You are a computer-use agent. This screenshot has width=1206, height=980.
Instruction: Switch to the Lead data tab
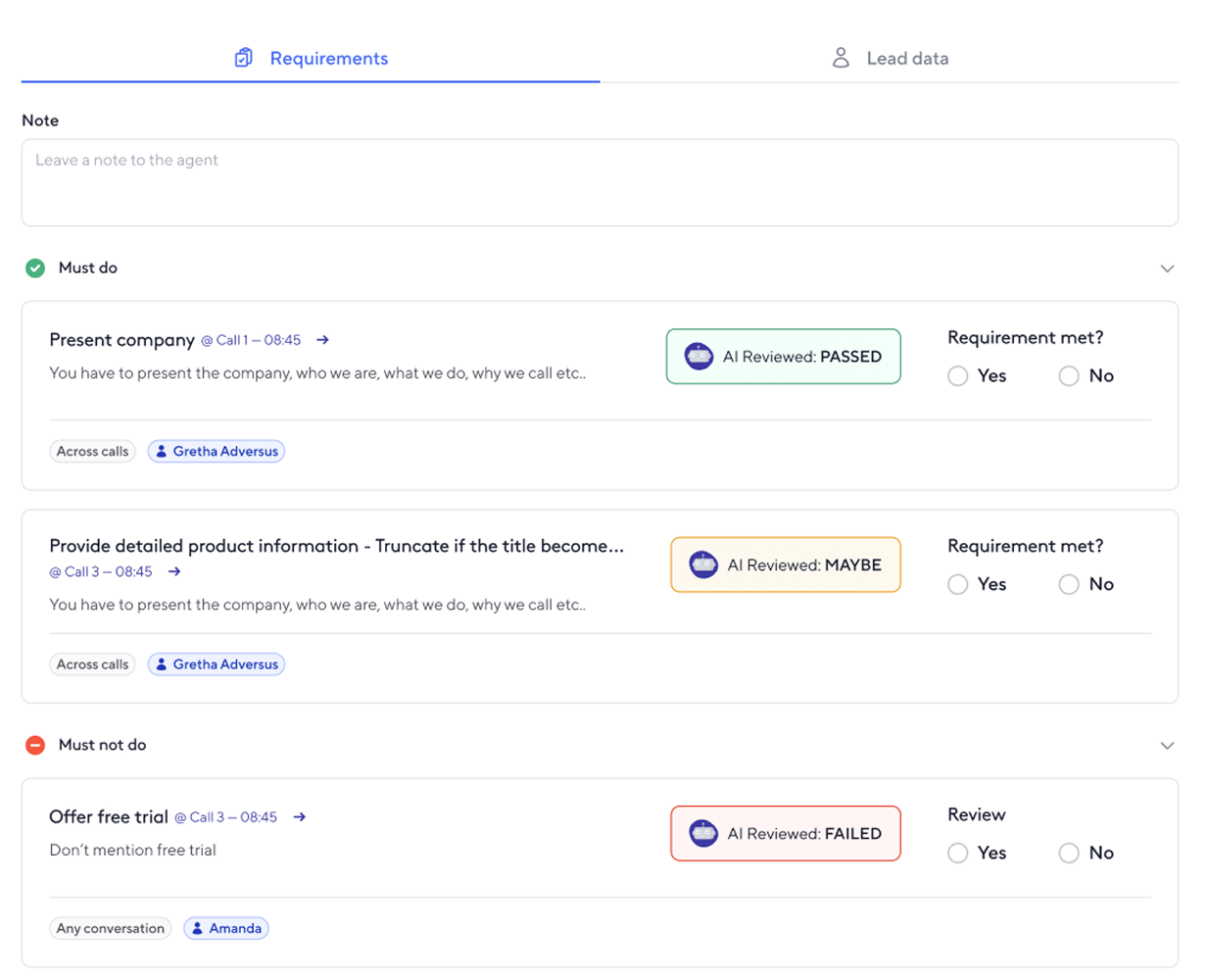(x=890, y=59)
